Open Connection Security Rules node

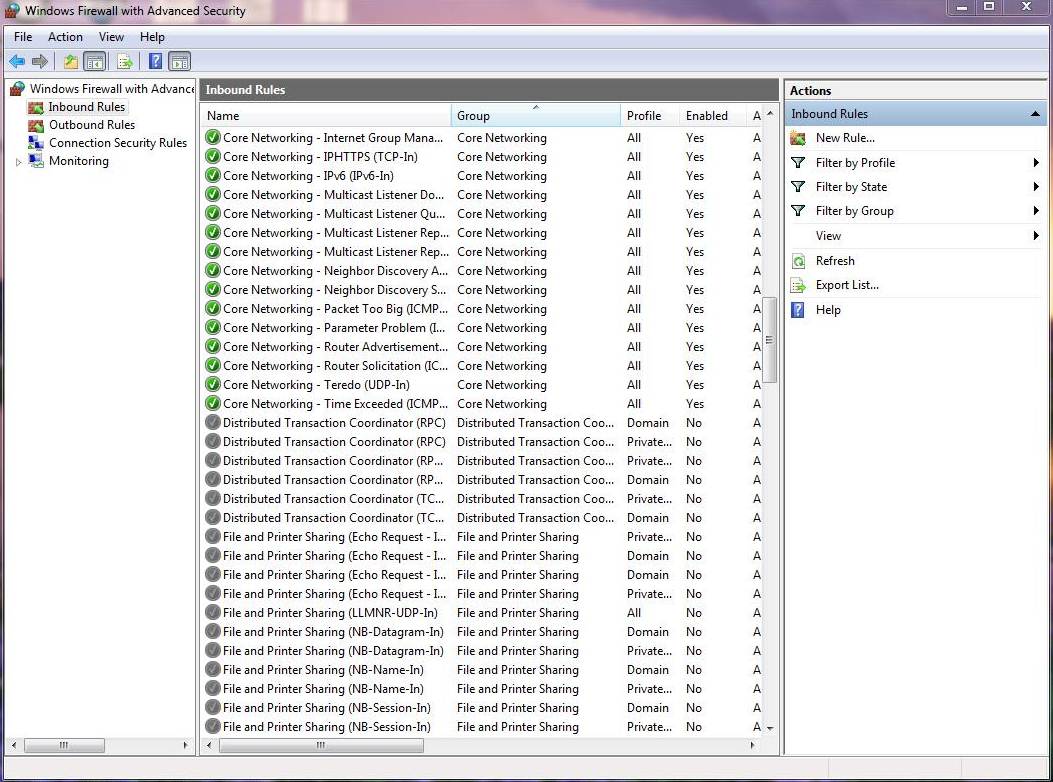coord(118,143)
